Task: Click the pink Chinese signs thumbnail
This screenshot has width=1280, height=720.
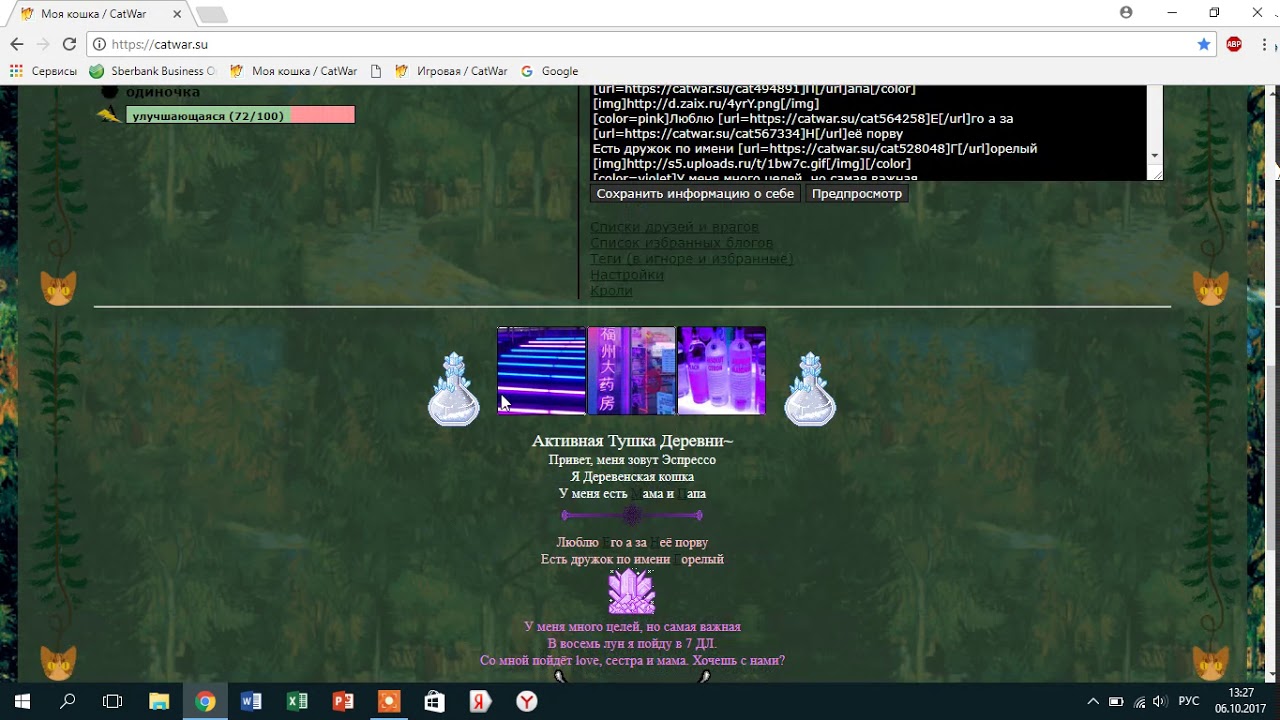Action: click(x=632, y=371)
